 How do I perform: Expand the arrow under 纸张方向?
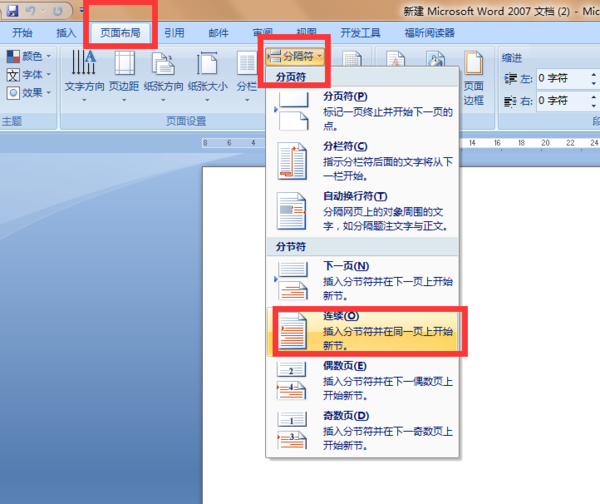163,100
